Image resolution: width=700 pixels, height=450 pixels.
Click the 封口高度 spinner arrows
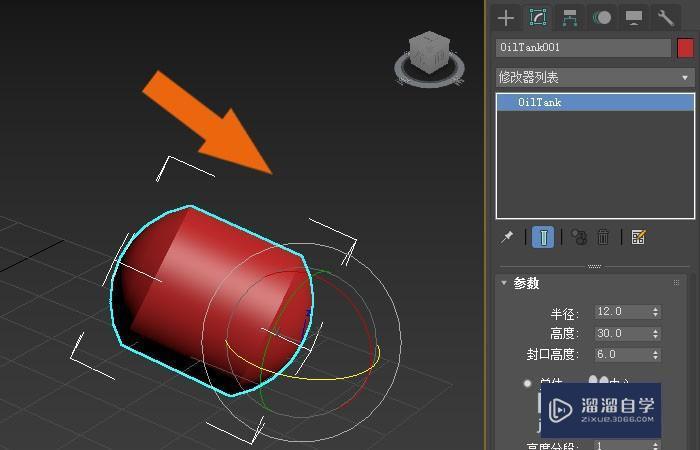pyautogui.click(x=655, y=354)
